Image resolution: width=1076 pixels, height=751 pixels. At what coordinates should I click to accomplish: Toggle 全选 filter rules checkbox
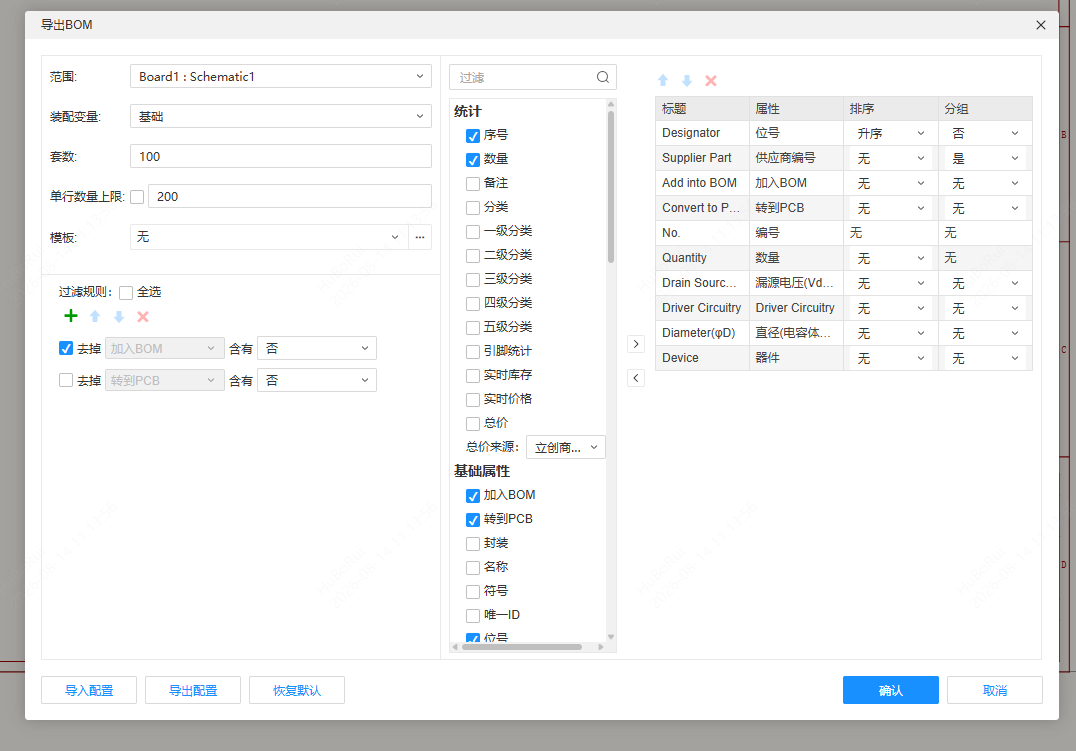(126, 293)
